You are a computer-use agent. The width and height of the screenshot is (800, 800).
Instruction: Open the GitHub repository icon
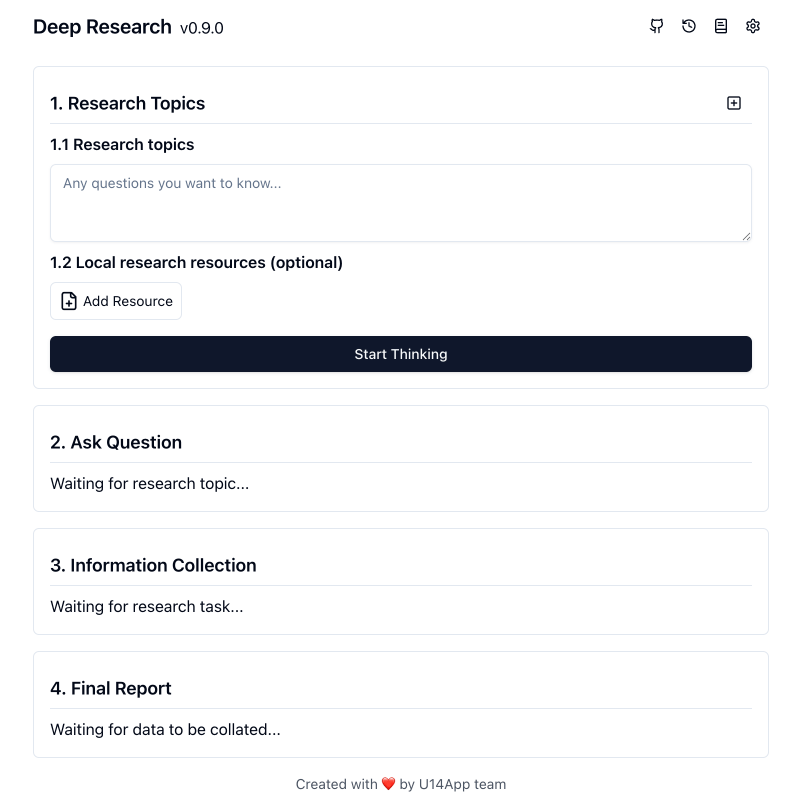[x=657, y=27]
